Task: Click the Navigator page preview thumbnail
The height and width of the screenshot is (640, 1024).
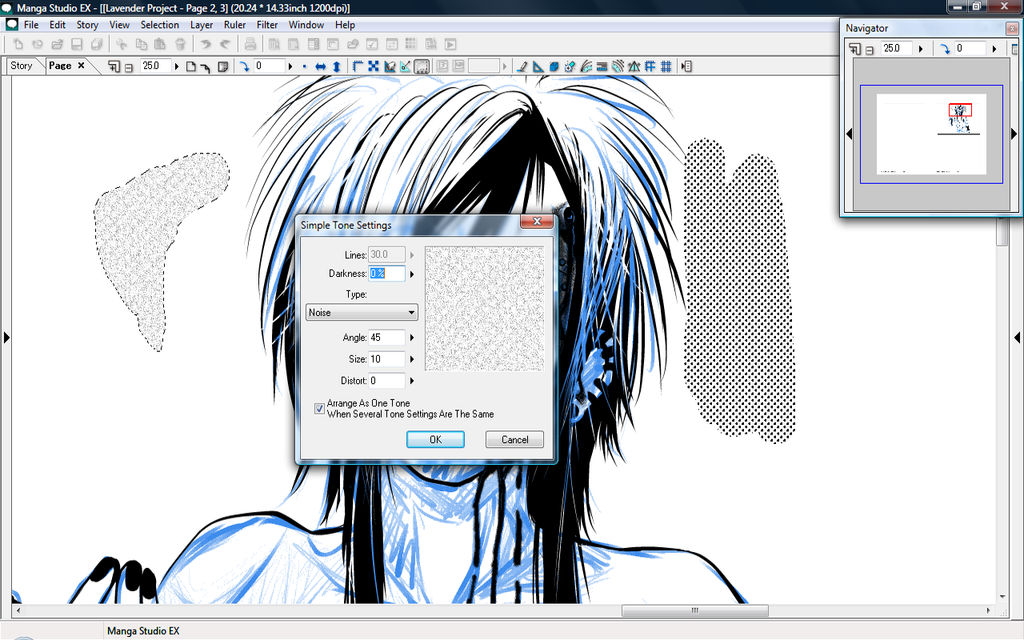Action: pos(931,134)
